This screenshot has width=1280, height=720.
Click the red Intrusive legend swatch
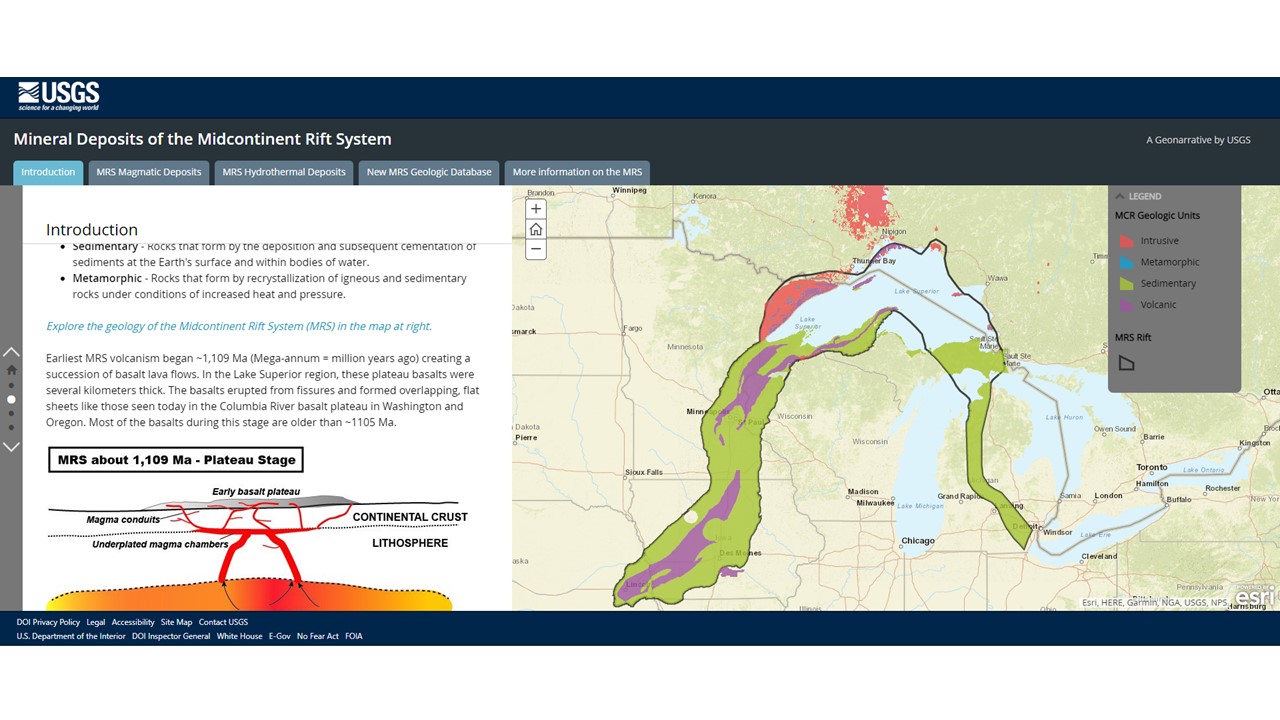[x=1127, y=241]
